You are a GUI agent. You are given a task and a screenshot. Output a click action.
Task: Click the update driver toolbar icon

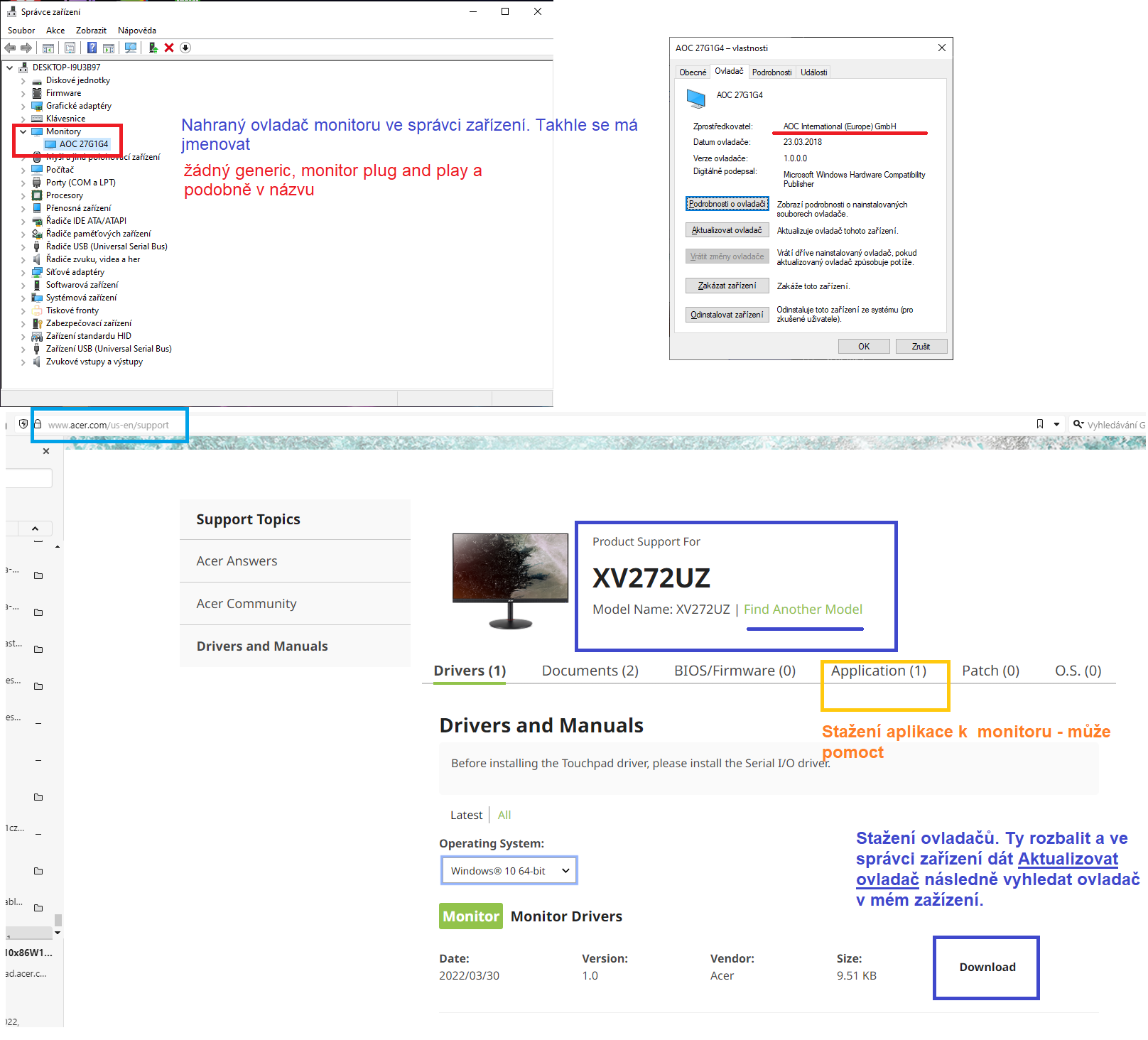click(153, 48)
